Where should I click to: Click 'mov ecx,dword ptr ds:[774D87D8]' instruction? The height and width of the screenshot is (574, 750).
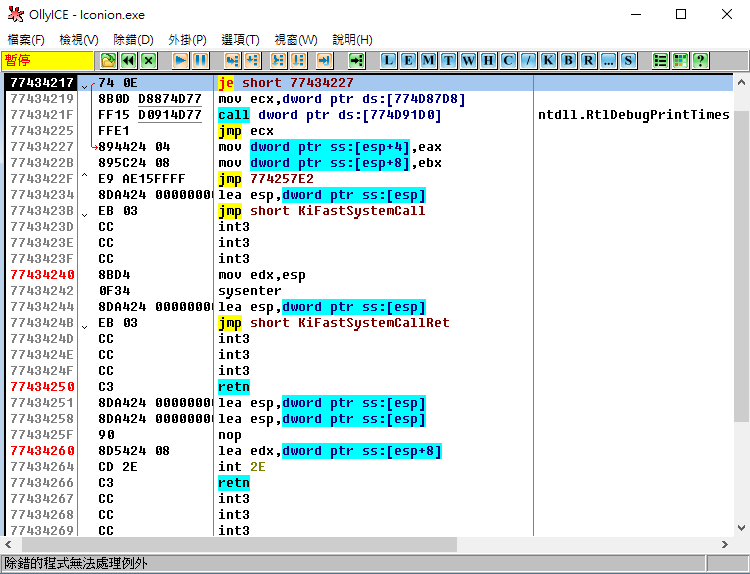point(342,99)
